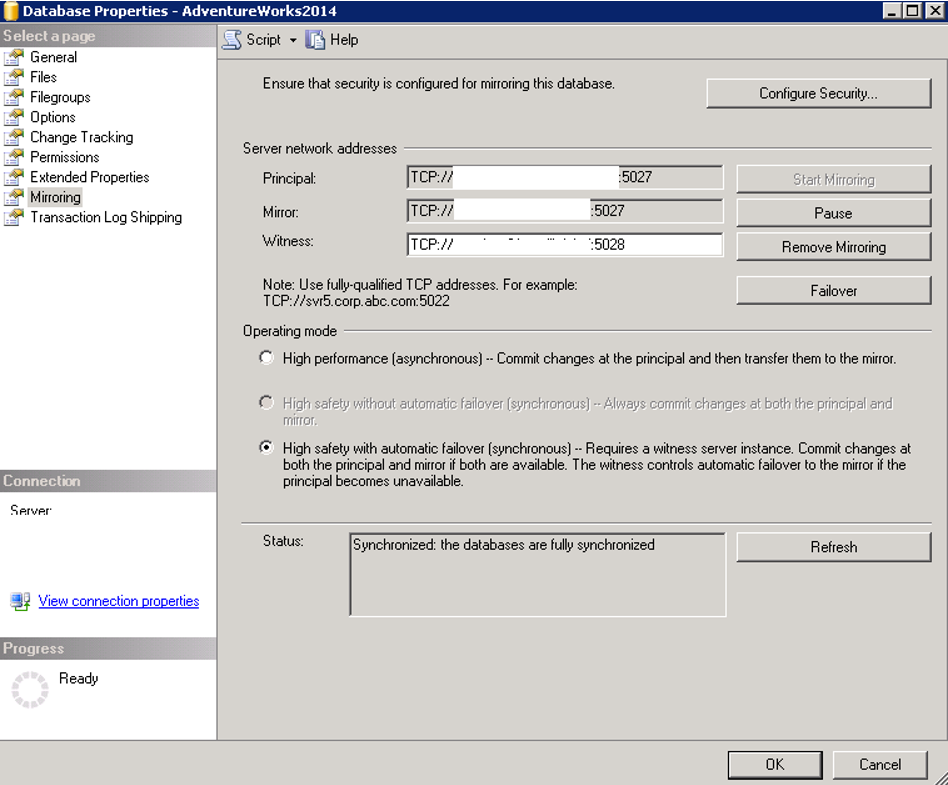Image resolution: width=948 pixels, height=785 pixels.
Task: Click the Help book icon
Action: pos(314,40)
